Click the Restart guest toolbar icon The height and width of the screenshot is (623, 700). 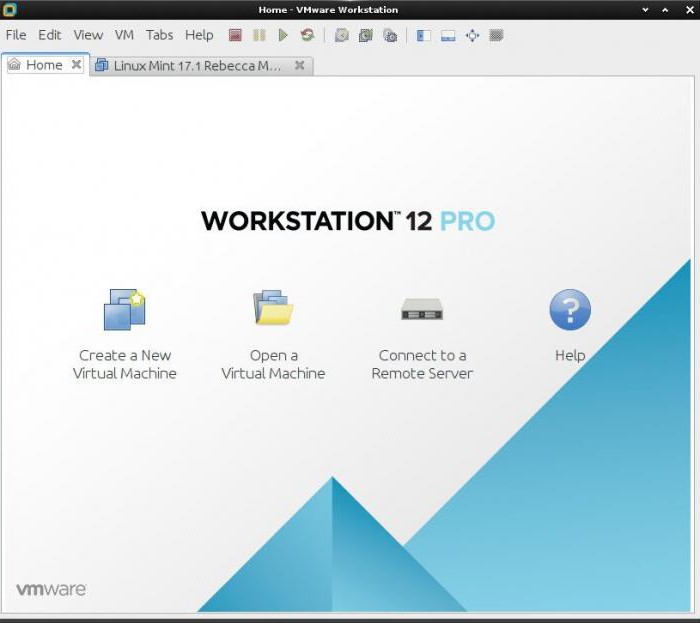(x=307, y=35)
